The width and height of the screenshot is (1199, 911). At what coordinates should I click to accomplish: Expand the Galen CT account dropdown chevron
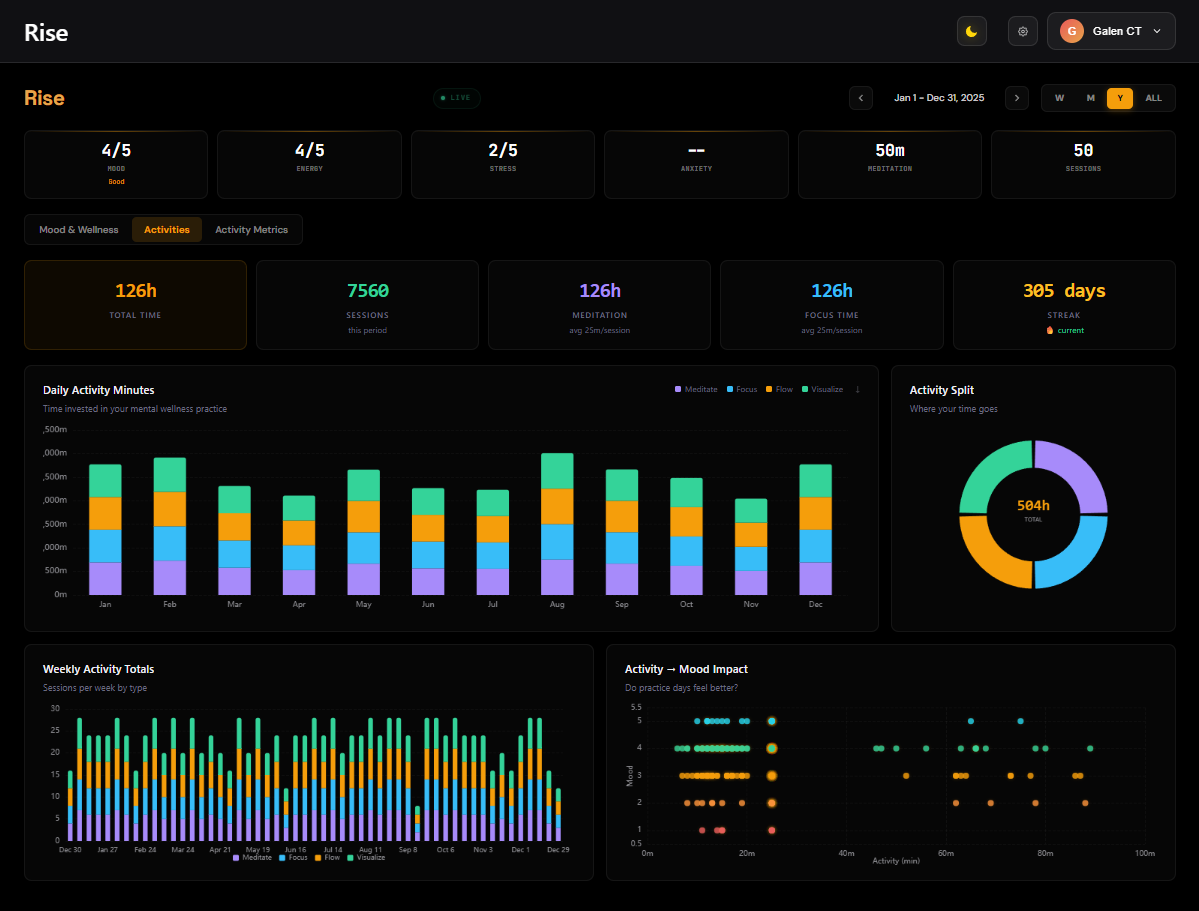pos(1157,31)
